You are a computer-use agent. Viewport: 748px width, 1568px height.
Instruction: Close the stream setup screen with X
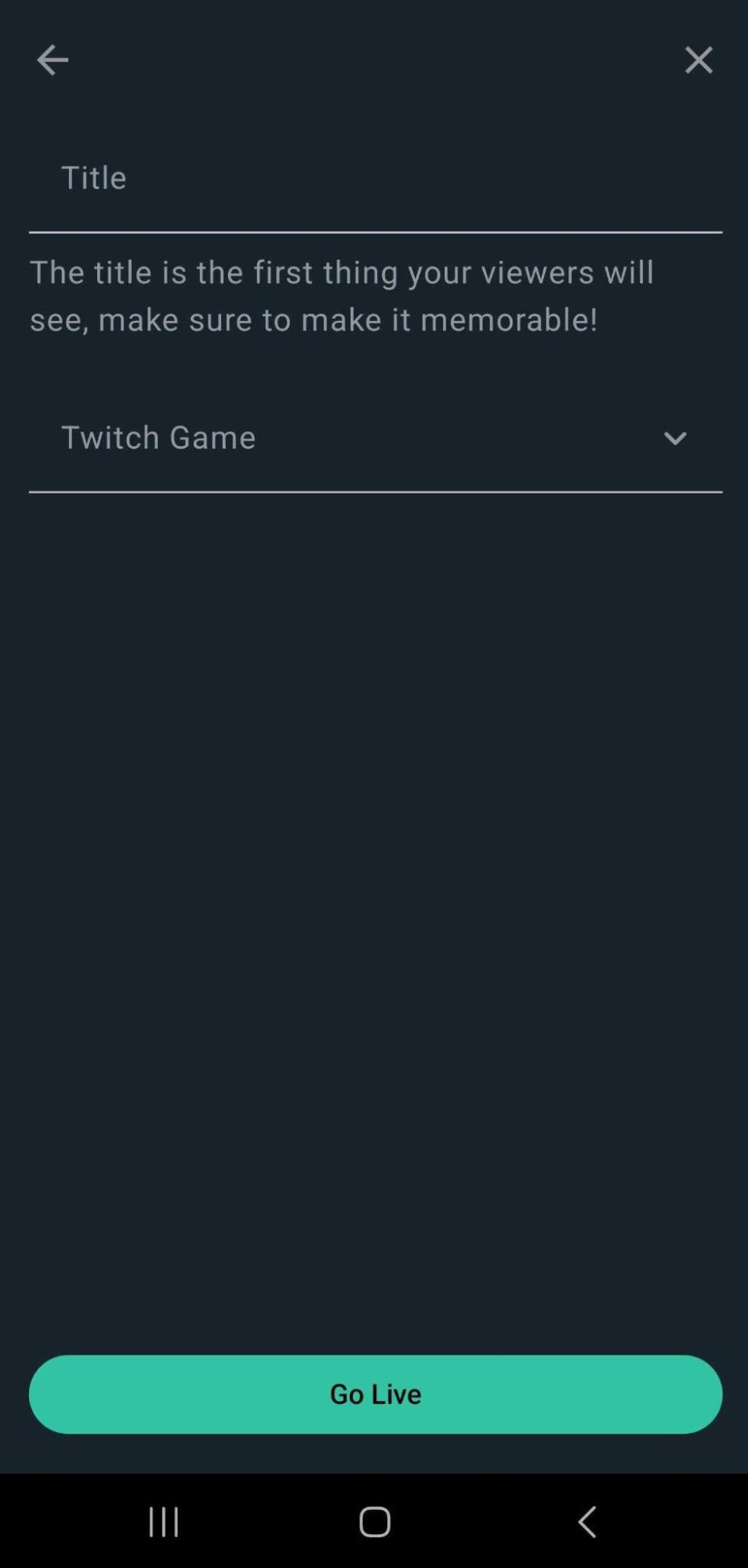(x=698, y=60)
